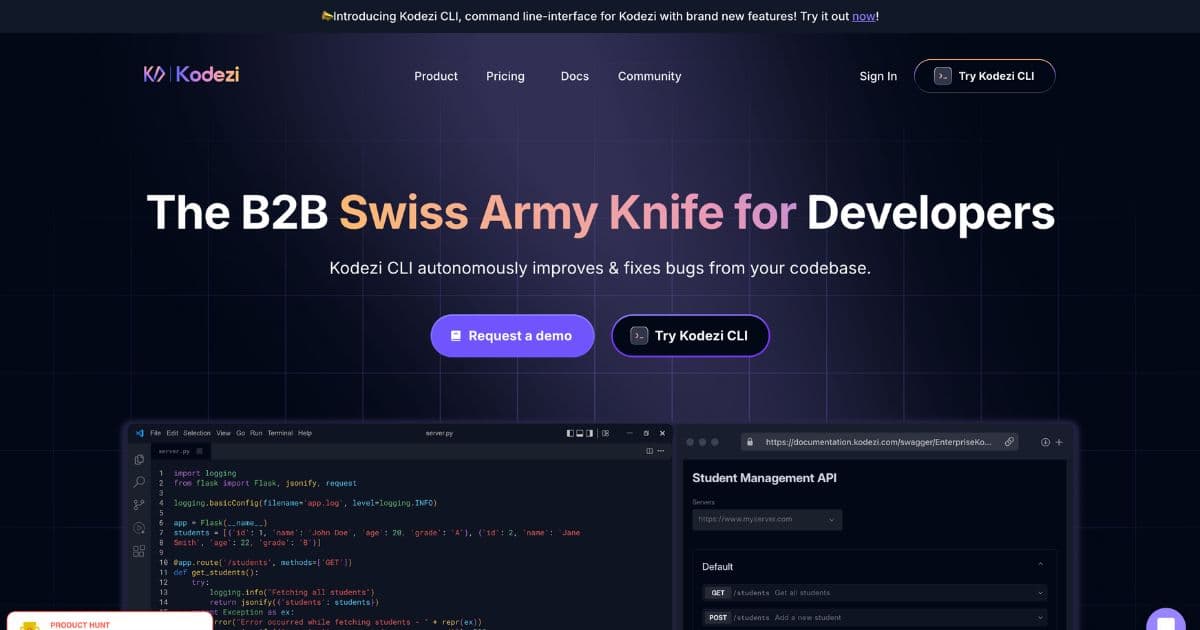Close the server.py tab
This screenshot has height=630, width=1200.
198,452
